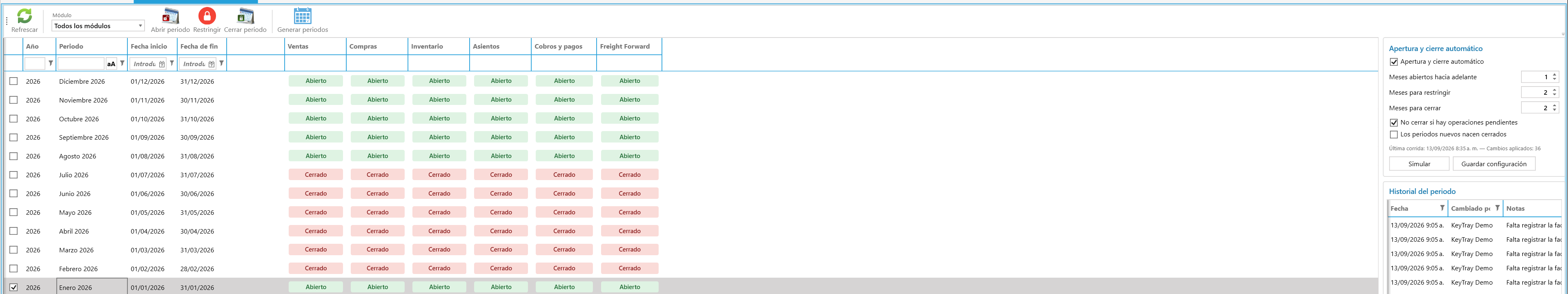Viewport: 1568px width, 294px height.
Task: Check the Diciembre 2026 row checkbox
Action: pos(13,81)
